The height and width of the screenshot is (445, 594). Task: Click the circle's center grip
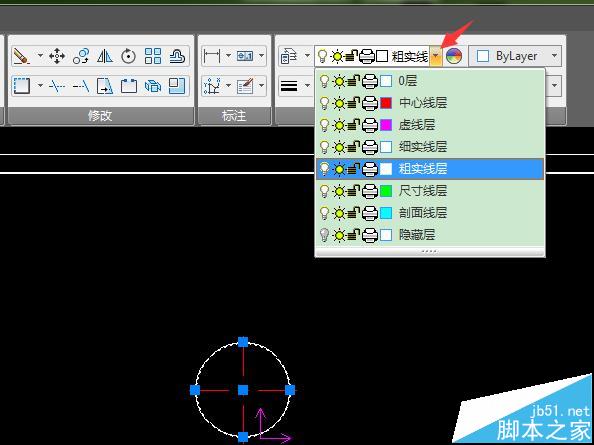click(243, 390)
